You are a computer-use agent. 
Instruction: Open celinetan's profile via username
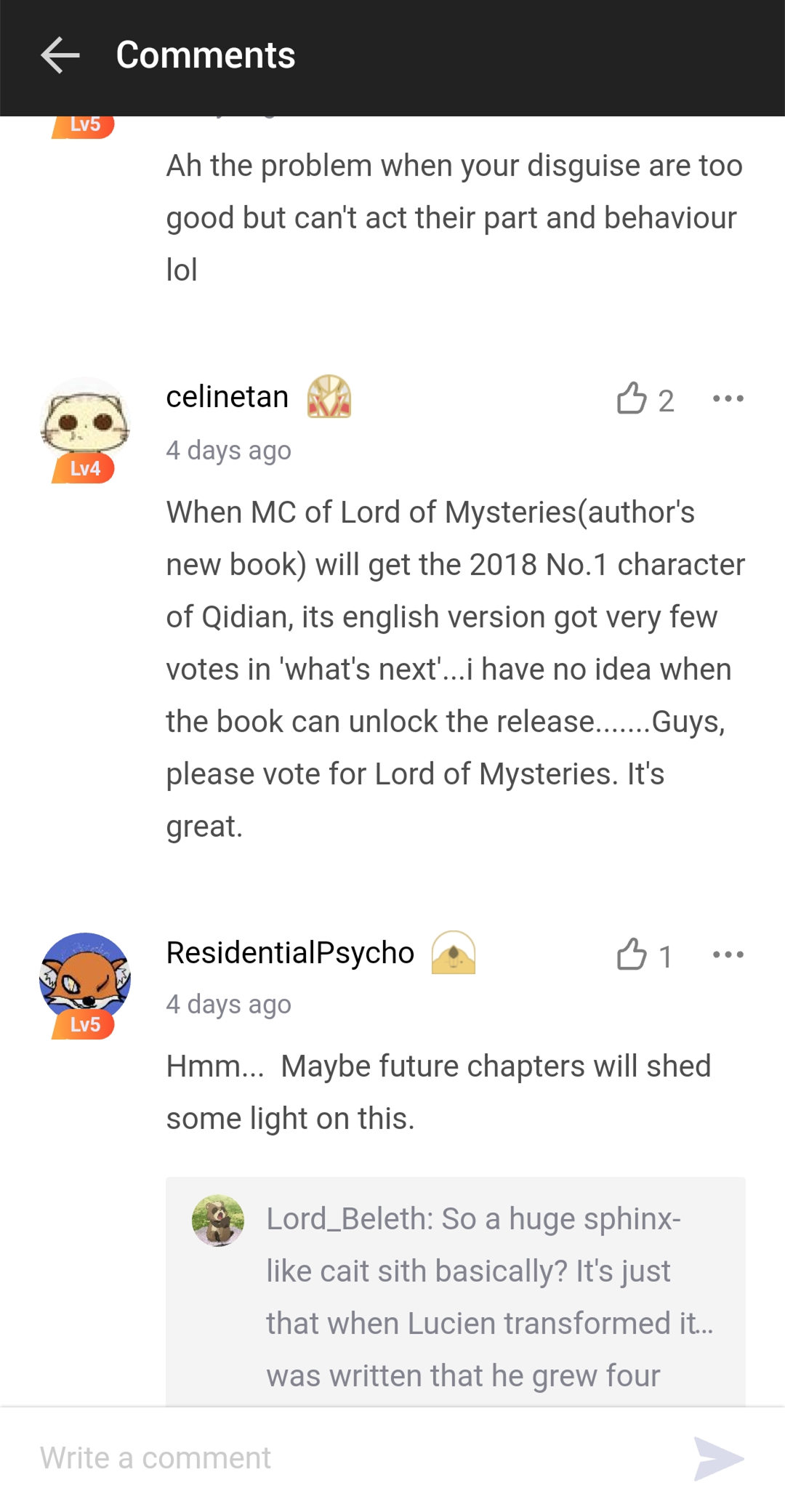[x=228, y=397]
